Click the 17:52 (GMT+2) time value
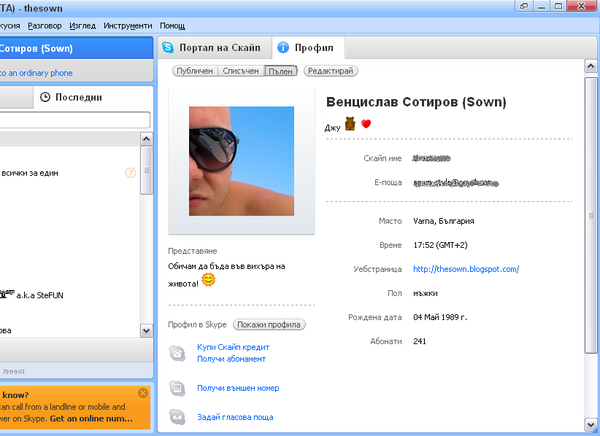Viewport: 600px width, 436px height. [x=440, y=245]
